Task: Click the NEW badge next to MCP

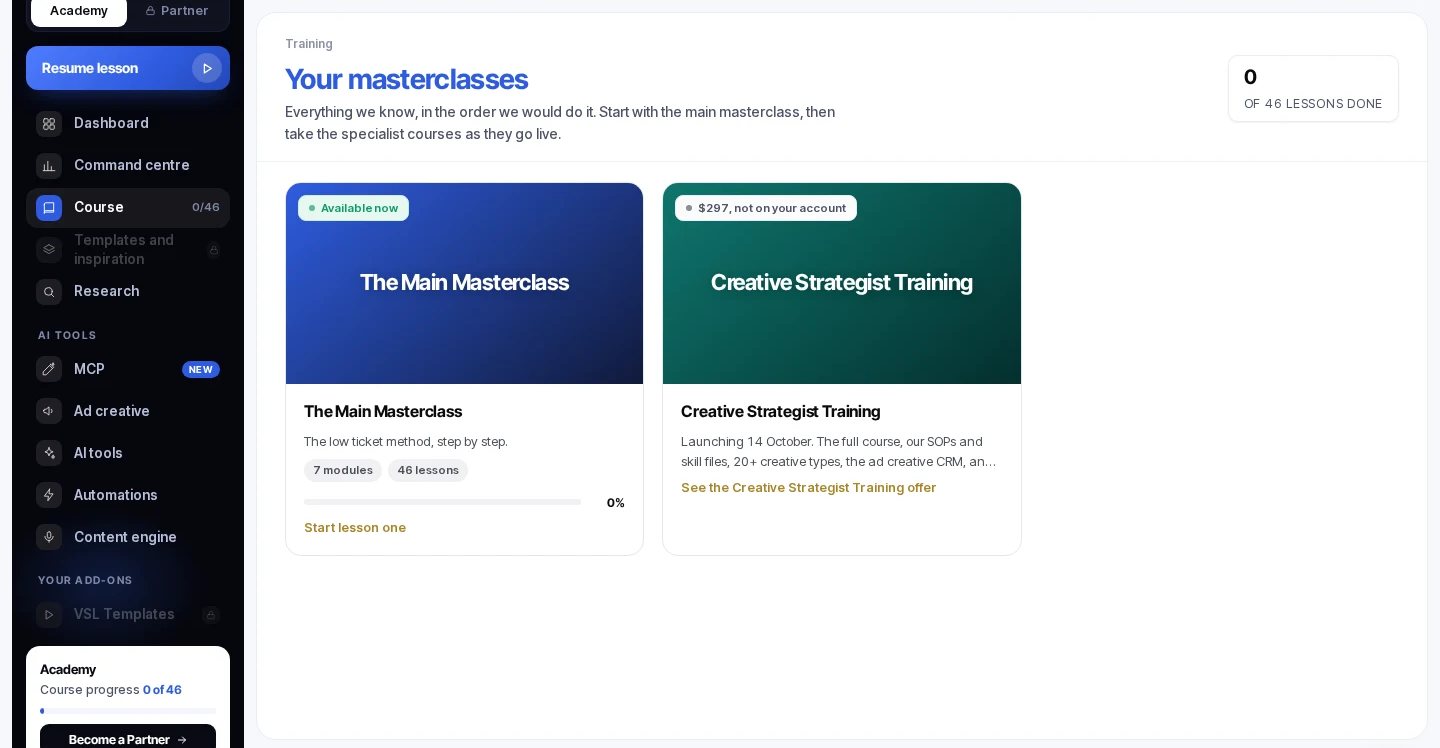Action: [201, 369]
